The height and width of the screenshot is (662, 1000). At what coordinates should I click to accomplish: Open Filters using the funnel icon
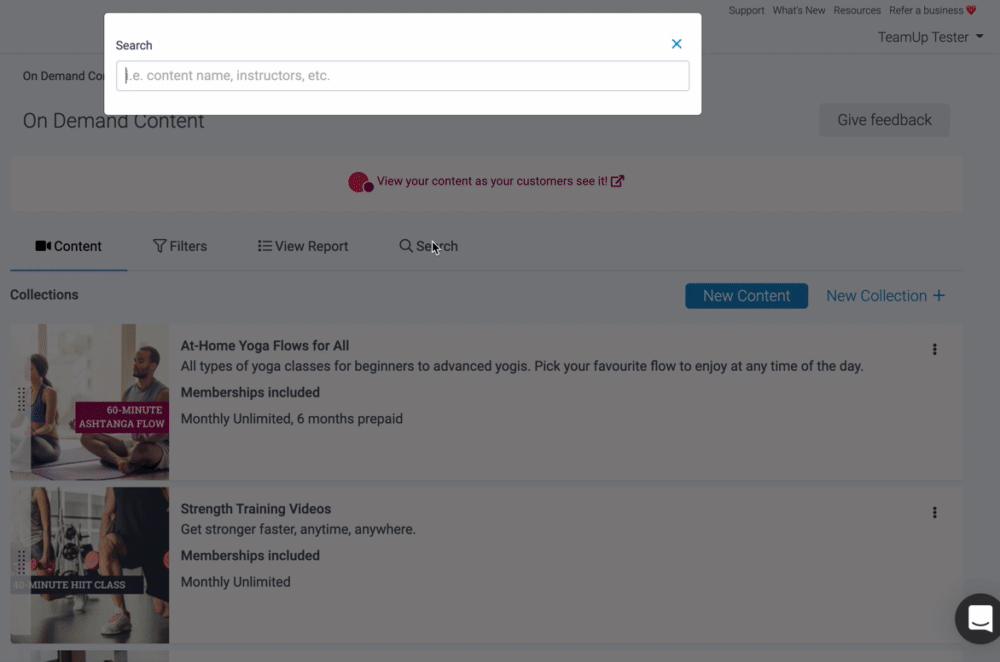[159, 246]
